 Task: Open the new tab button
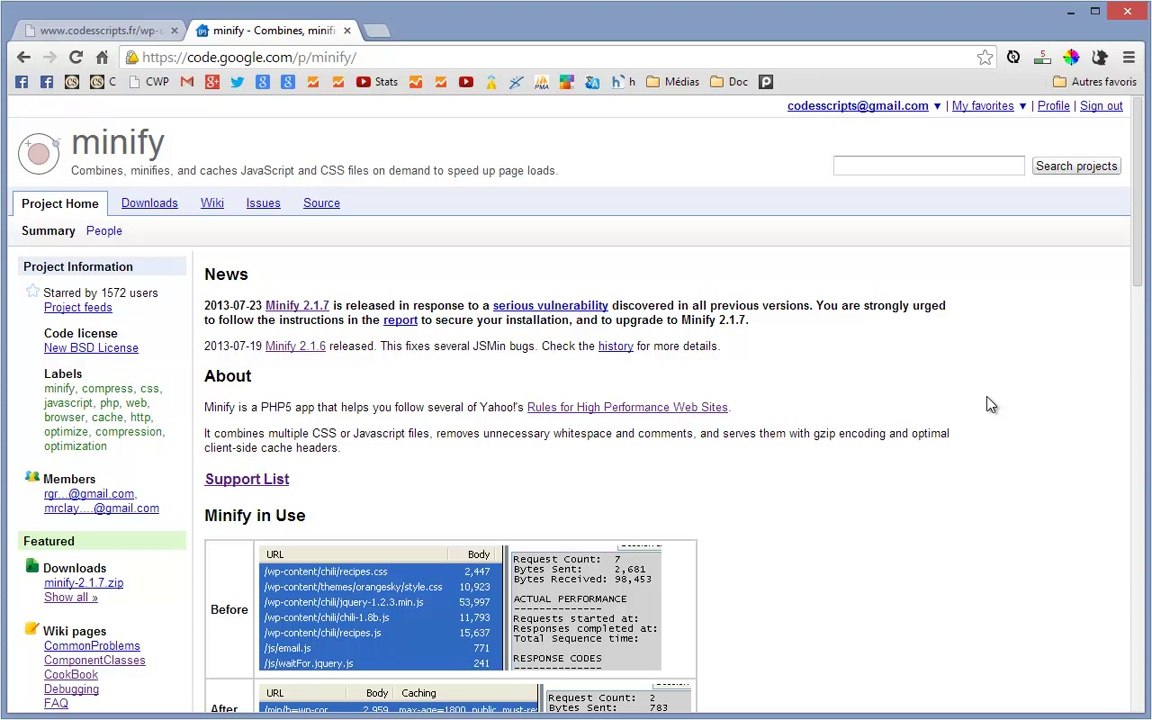(x=376, y=31)
